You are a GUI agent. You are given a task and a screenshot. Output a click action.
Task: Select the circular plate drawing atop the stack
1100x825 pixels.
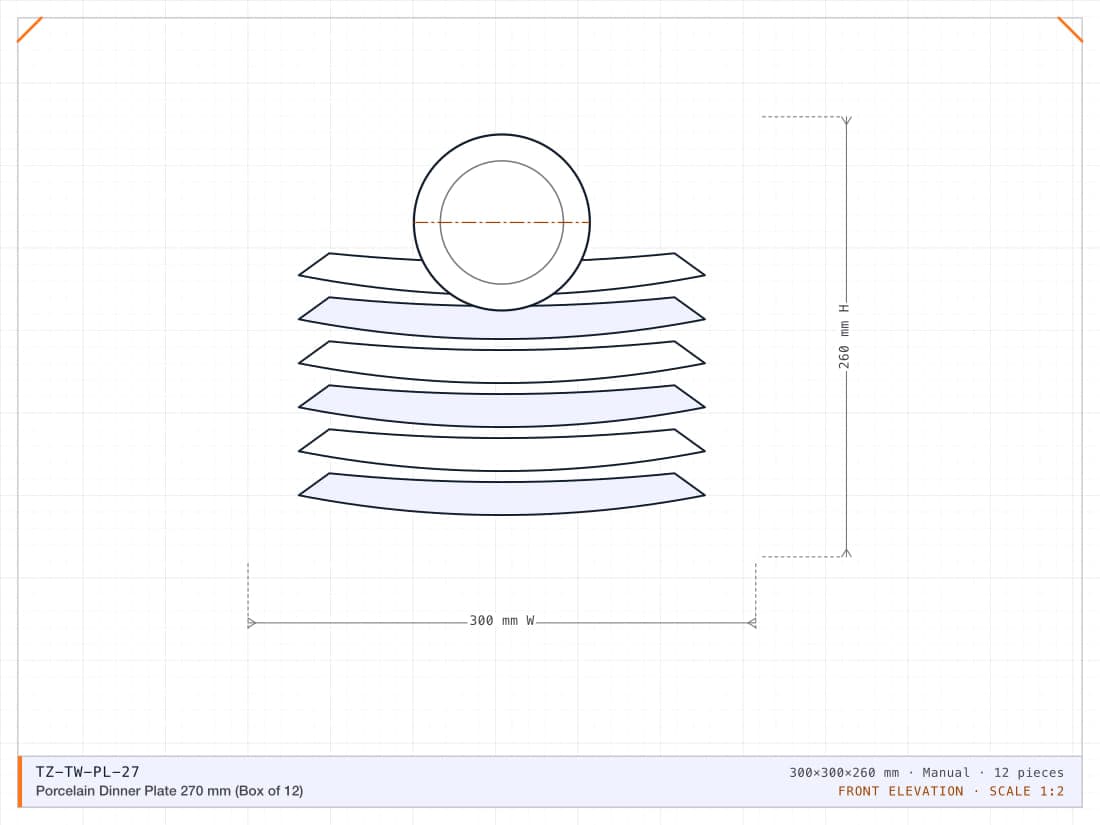pos(502,222)
